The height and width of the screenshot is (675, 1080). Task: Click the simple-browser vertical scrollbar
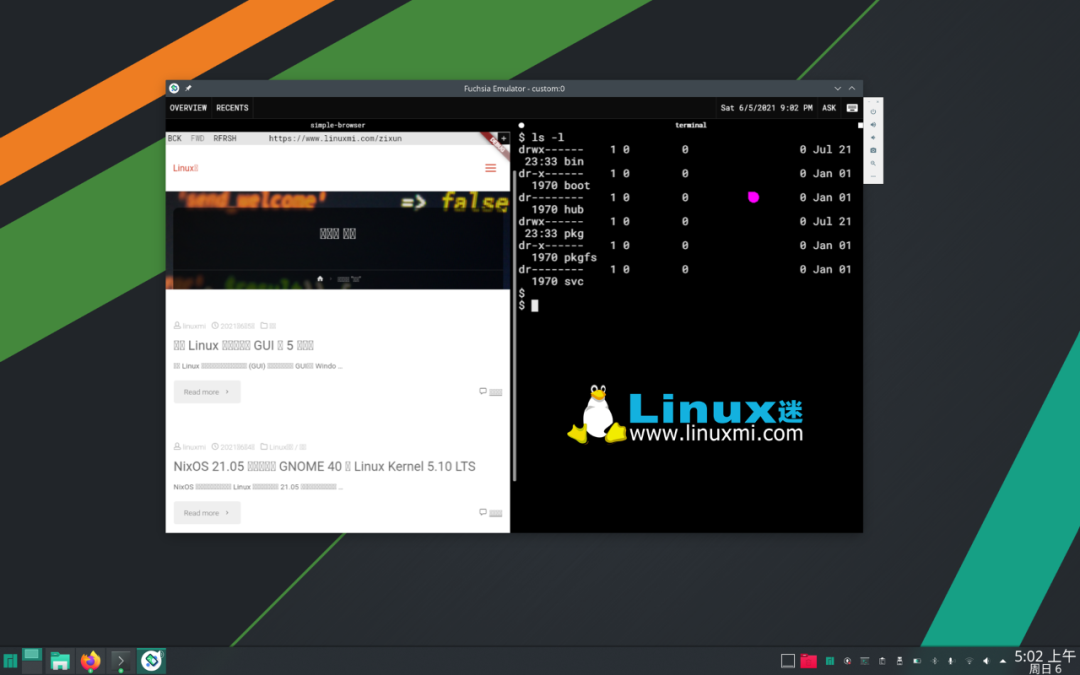click(515, 320)
